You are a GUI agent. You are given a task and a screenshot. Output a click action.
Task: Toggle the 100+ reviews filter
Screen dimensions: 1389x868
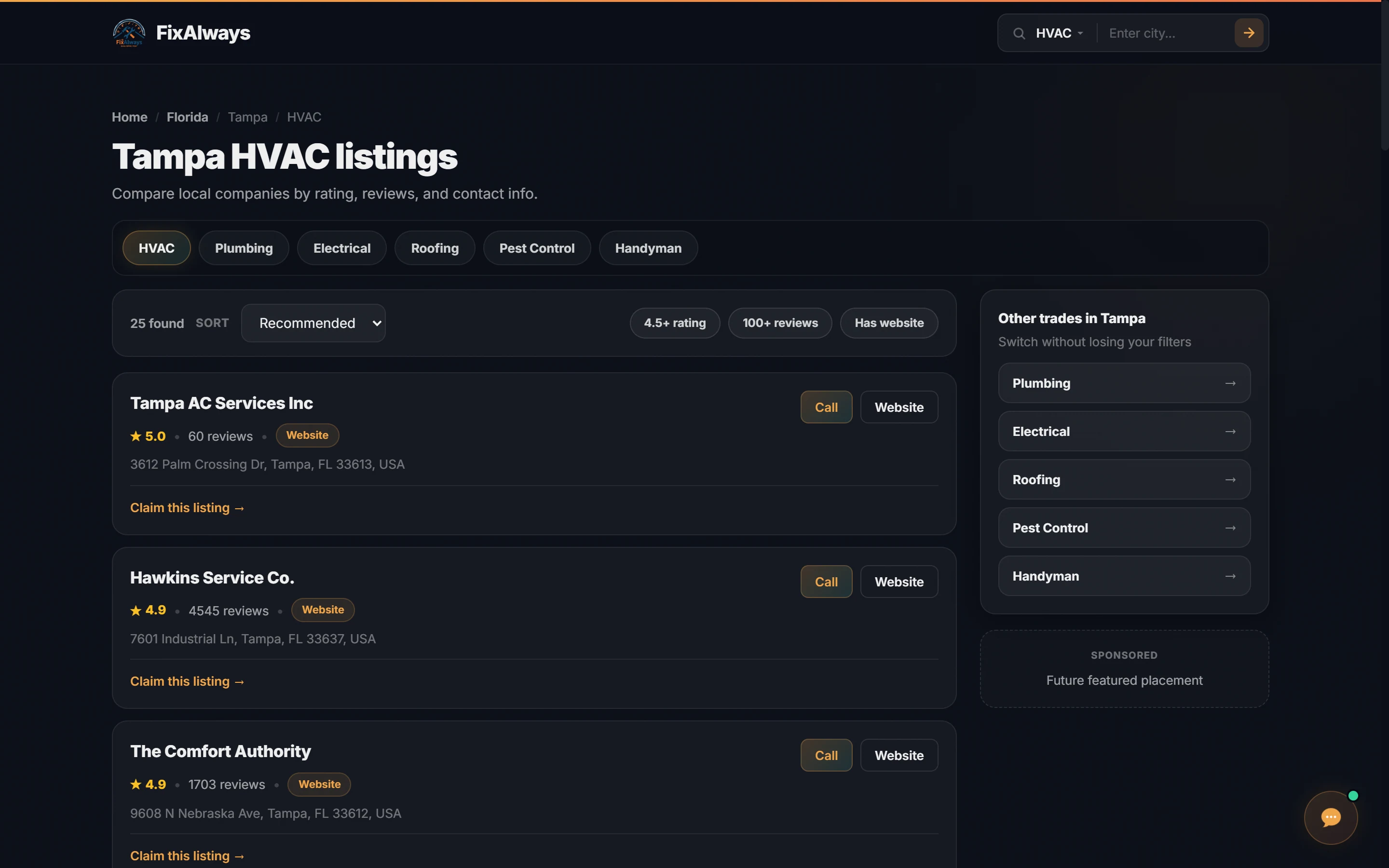pyautogui.click(x=780, y=323)
